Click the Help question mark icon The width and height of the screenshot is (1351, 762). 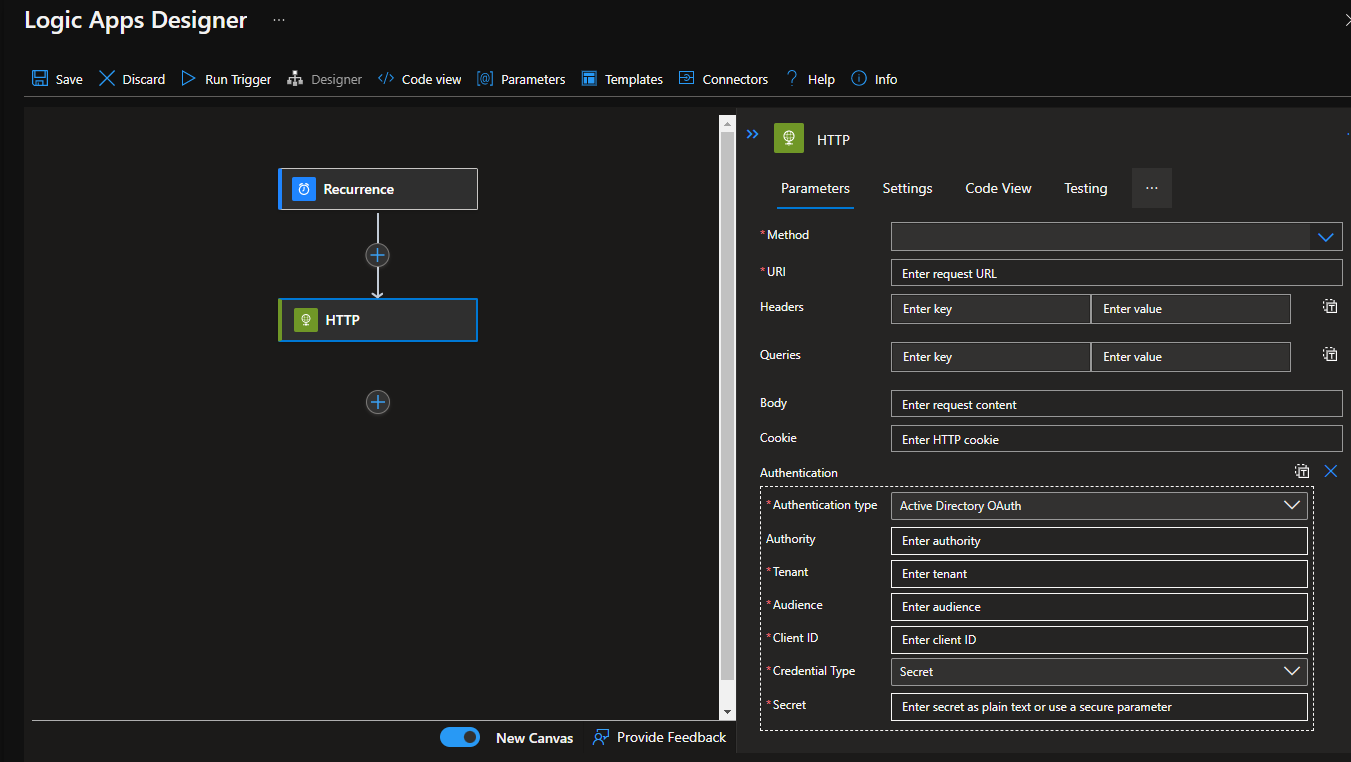(x=792, y=79)
